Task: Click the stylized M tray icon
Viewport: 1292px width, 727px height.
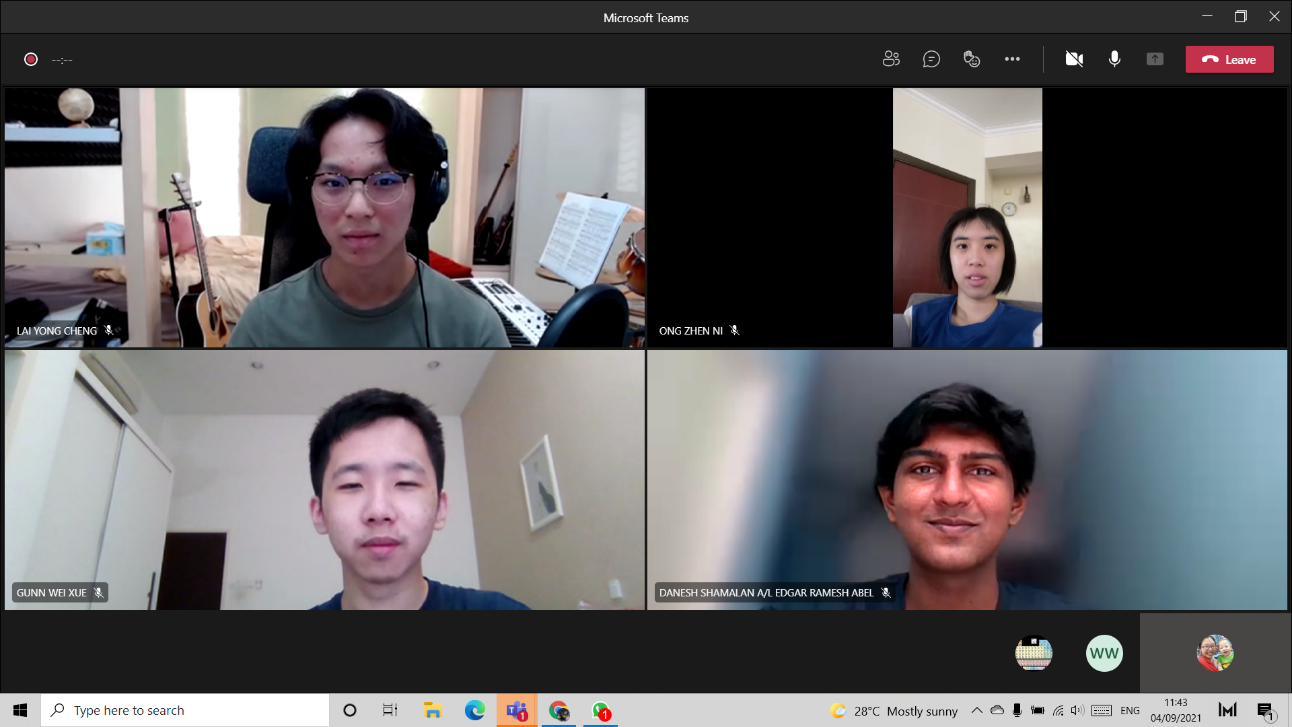Action: point(1228,710)
